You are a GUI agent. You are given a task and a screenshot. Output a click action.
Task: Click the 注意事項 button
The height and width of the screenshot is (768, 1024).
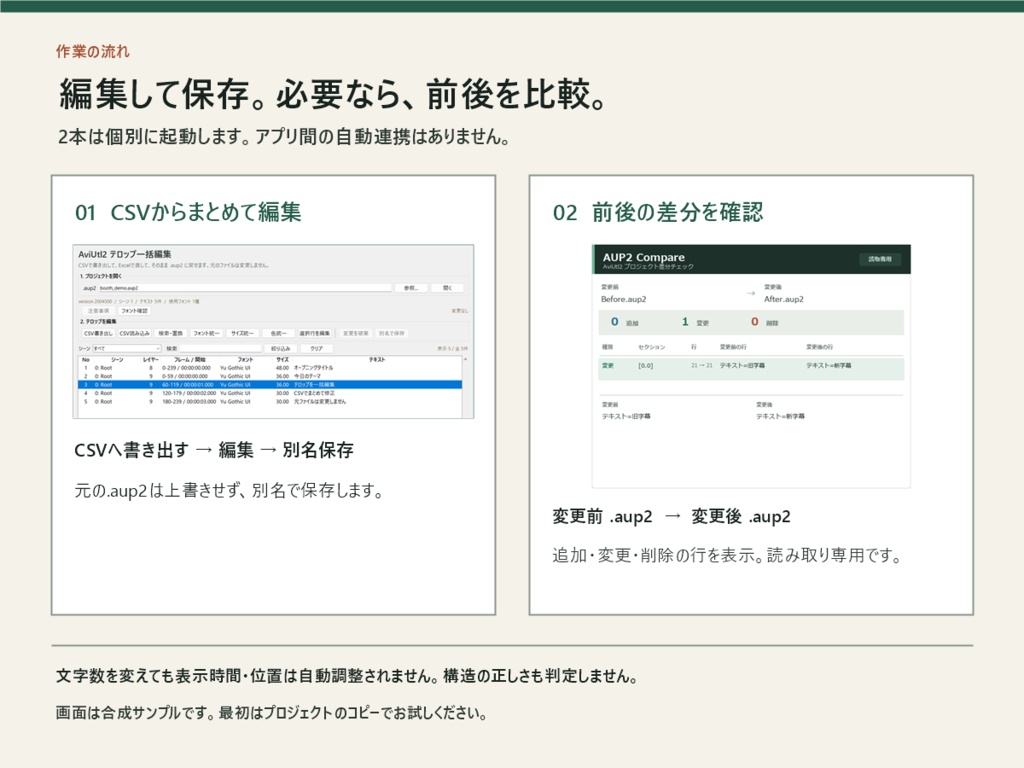[x=98, y=311]
